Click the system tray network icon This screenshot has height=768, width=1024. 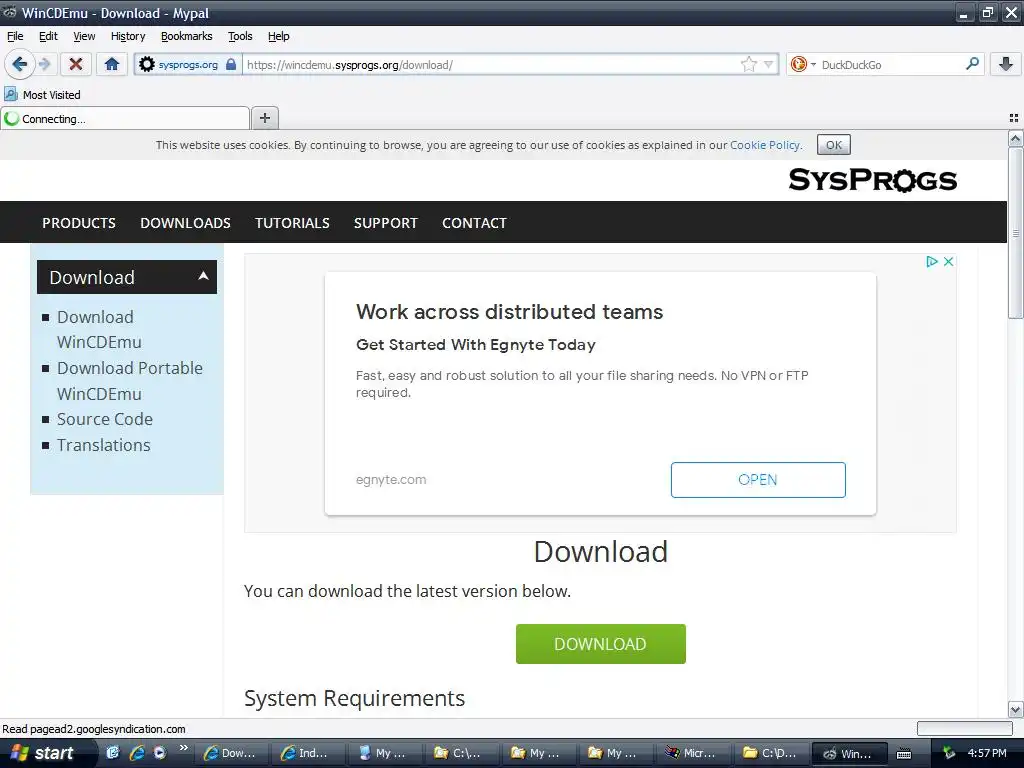948,753
